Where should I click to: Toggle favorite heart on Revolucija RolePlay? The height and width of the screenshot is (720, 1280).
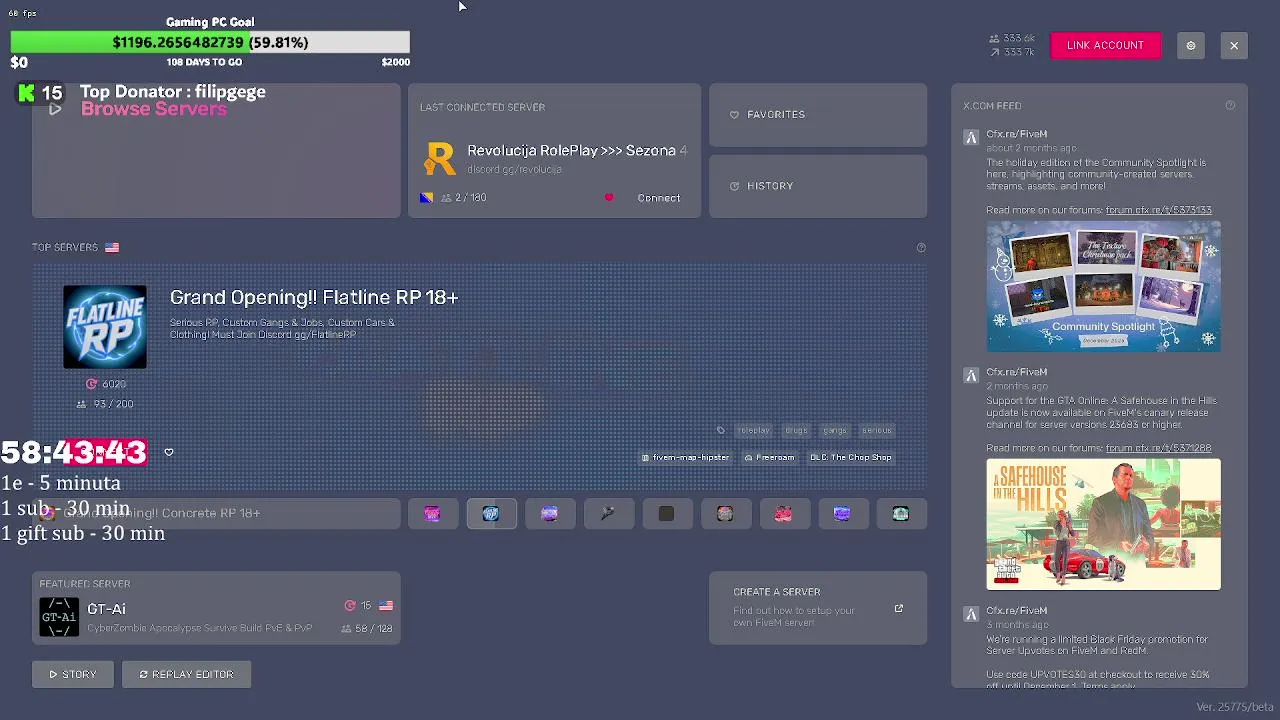click(609, 198)
